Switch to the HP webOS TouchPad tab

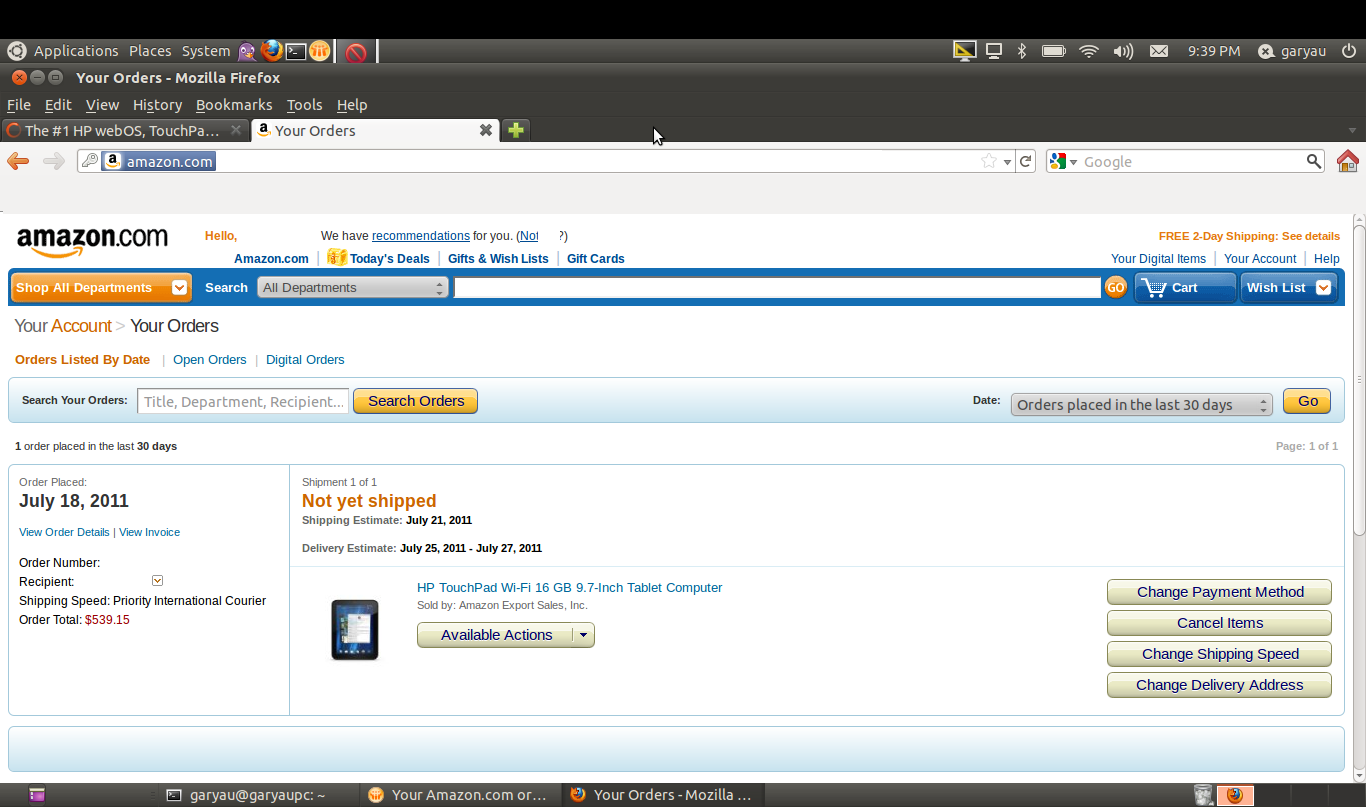124,130
